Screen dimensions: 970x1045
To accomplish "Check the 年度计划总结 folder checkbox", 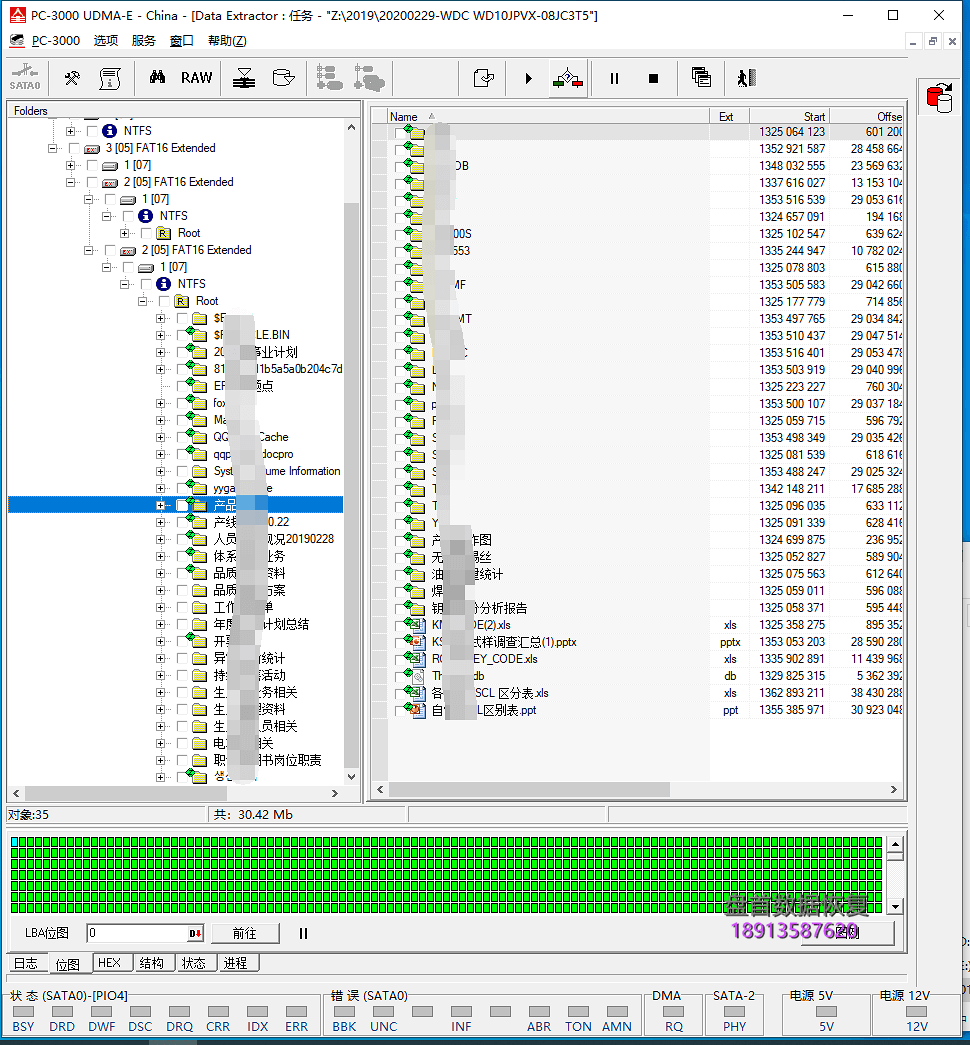I will click(x=182, y=624).
